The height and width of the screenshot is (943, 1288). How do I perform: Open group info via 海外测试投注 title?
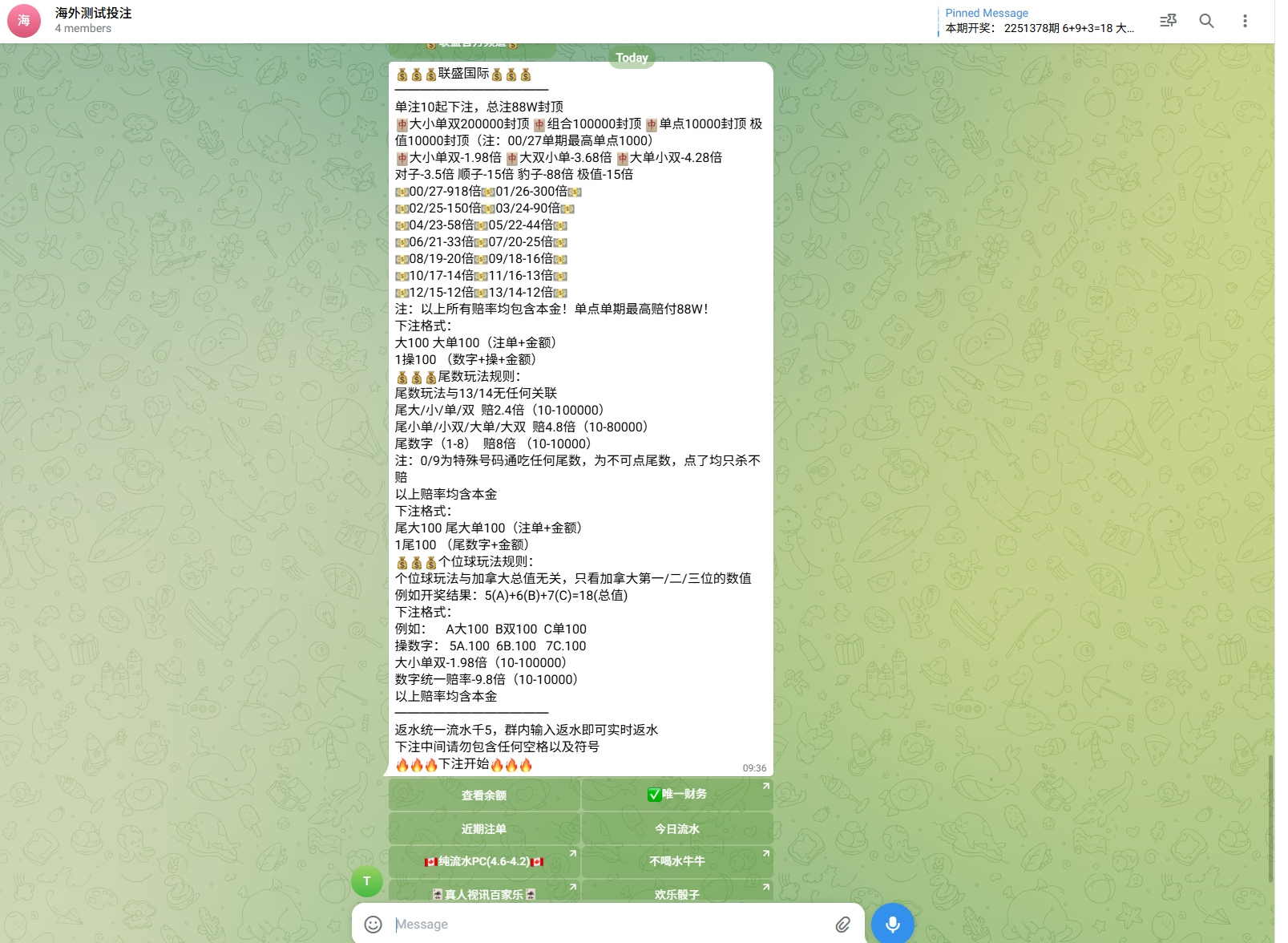93,13
